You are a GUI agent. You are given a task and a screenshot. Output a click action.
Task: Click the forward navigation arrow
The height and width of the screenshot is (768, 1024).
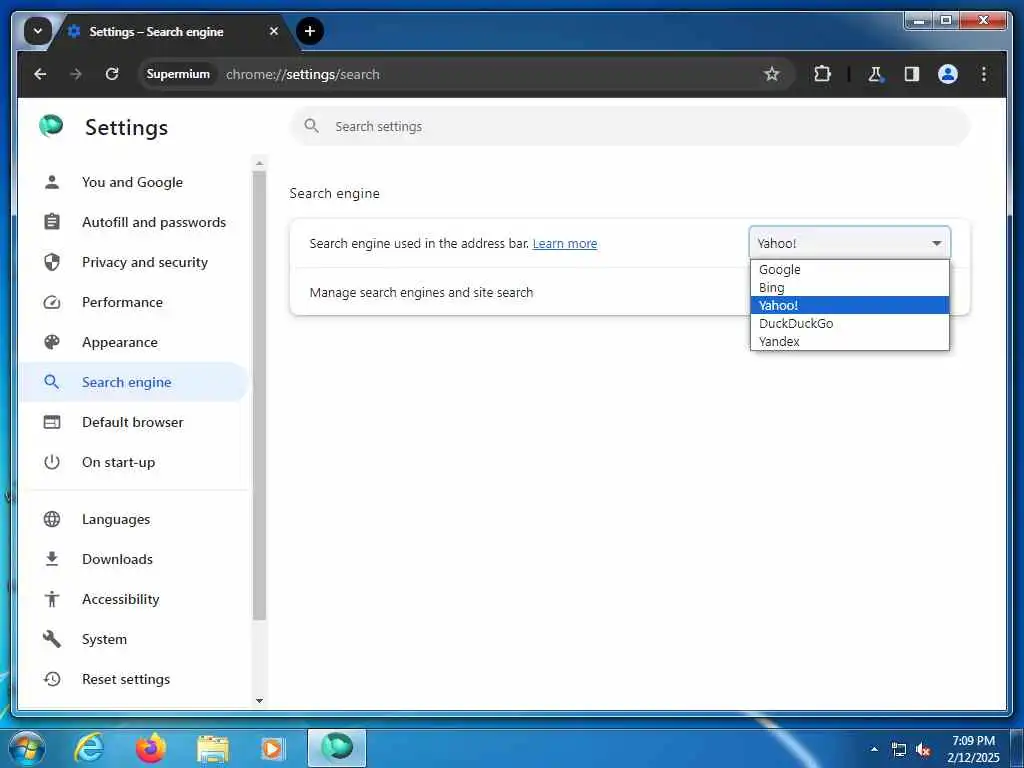[x=76, y=74]
